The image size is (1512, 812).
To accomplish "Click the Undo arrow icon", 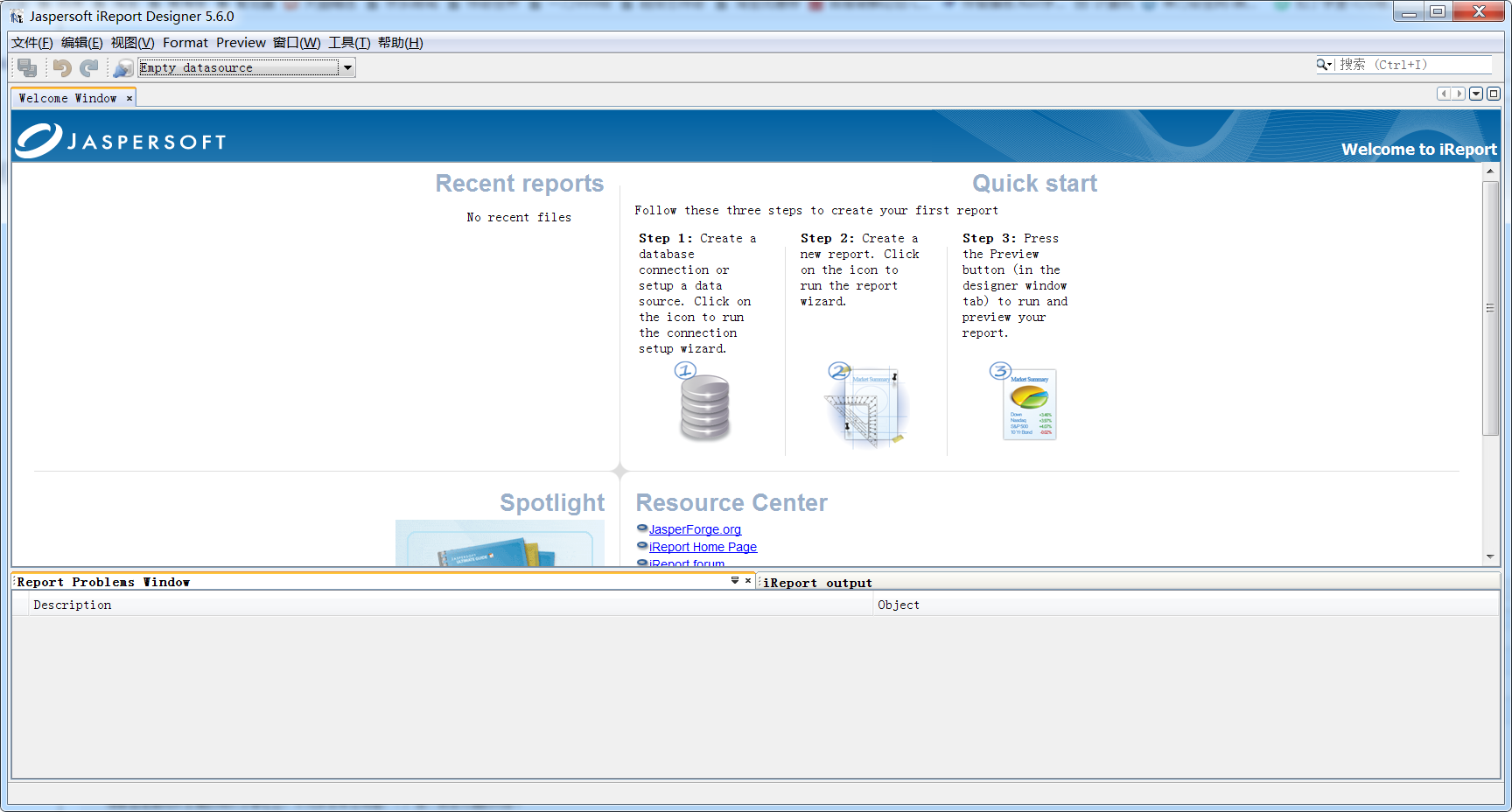I will pos(61,67).
